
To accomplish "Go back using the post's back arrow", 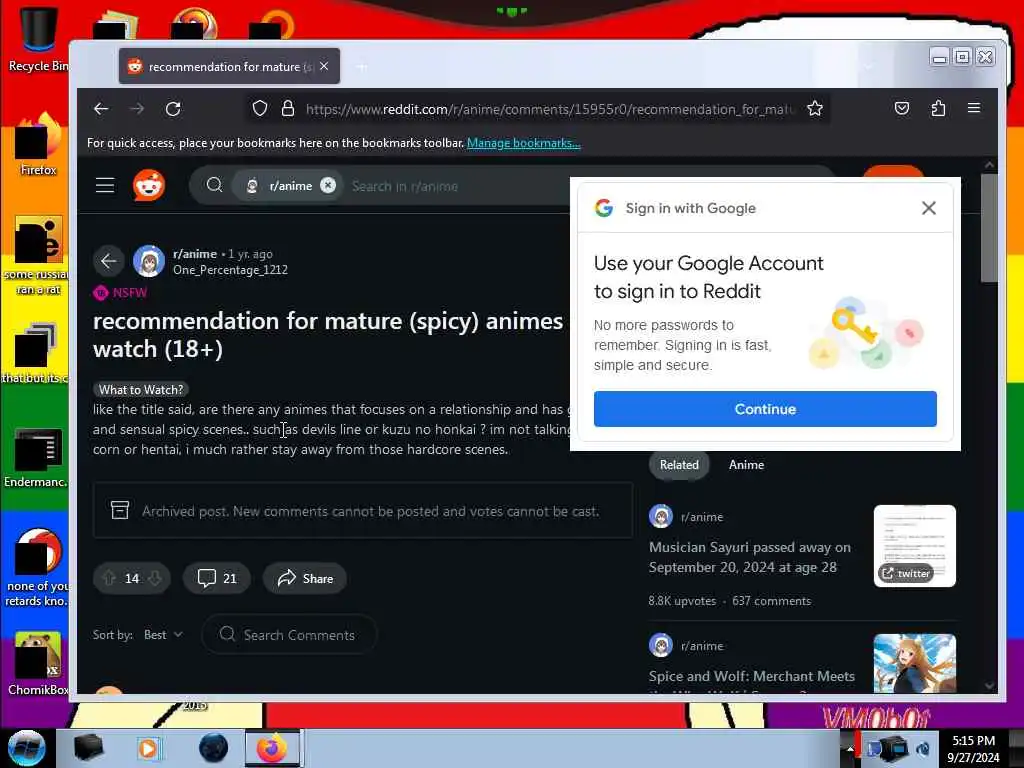I will coord(108,261).
